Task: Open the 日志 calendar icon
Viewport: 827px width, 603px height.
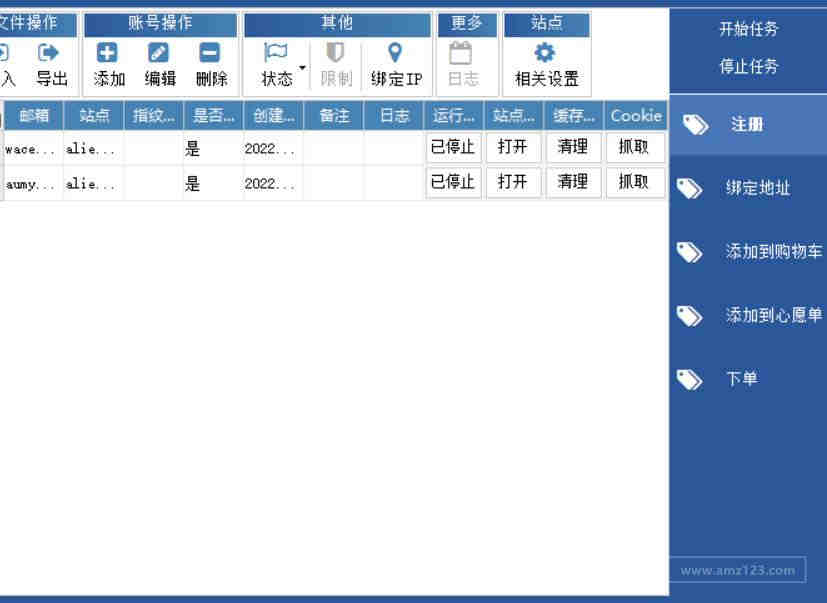Action: pyautogui.click(x=460, y=53)
